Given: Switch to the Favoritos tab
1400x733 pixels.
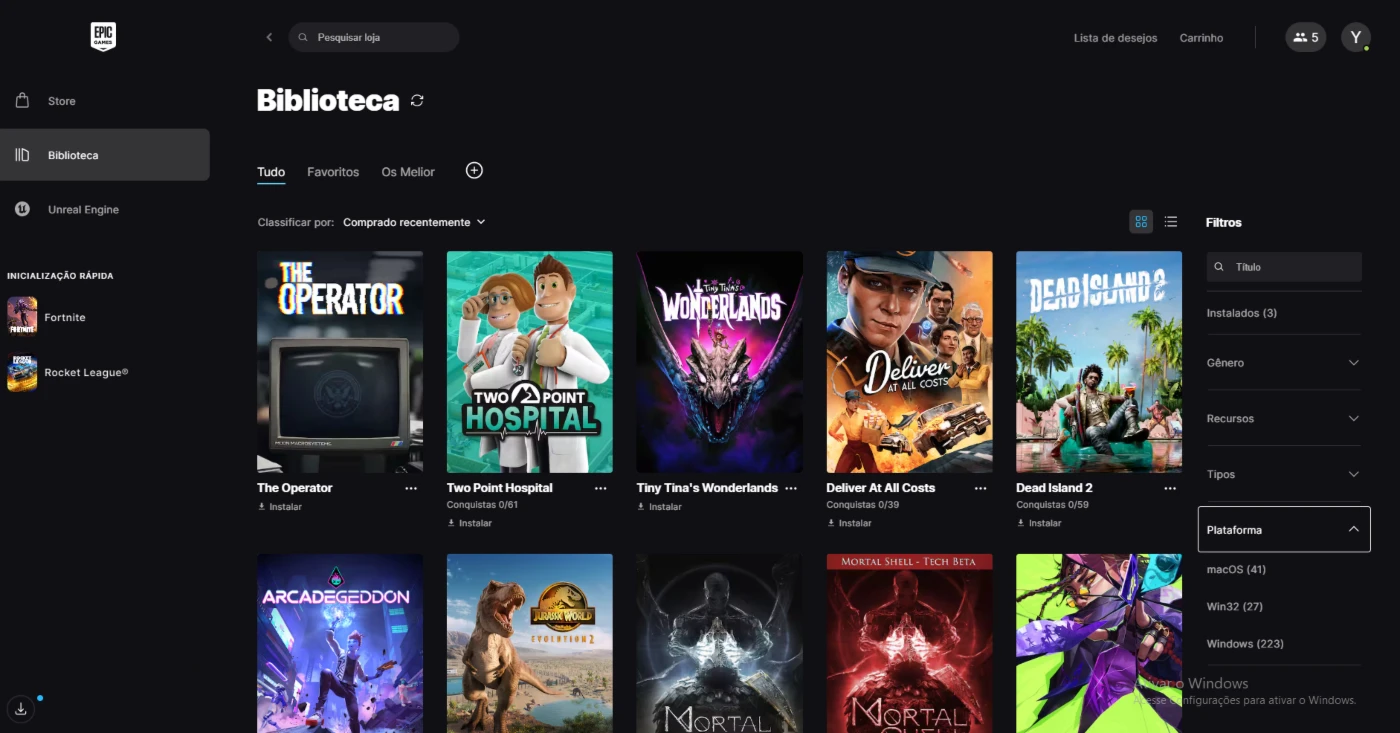Looking at the screenshot, I should 333,172.
